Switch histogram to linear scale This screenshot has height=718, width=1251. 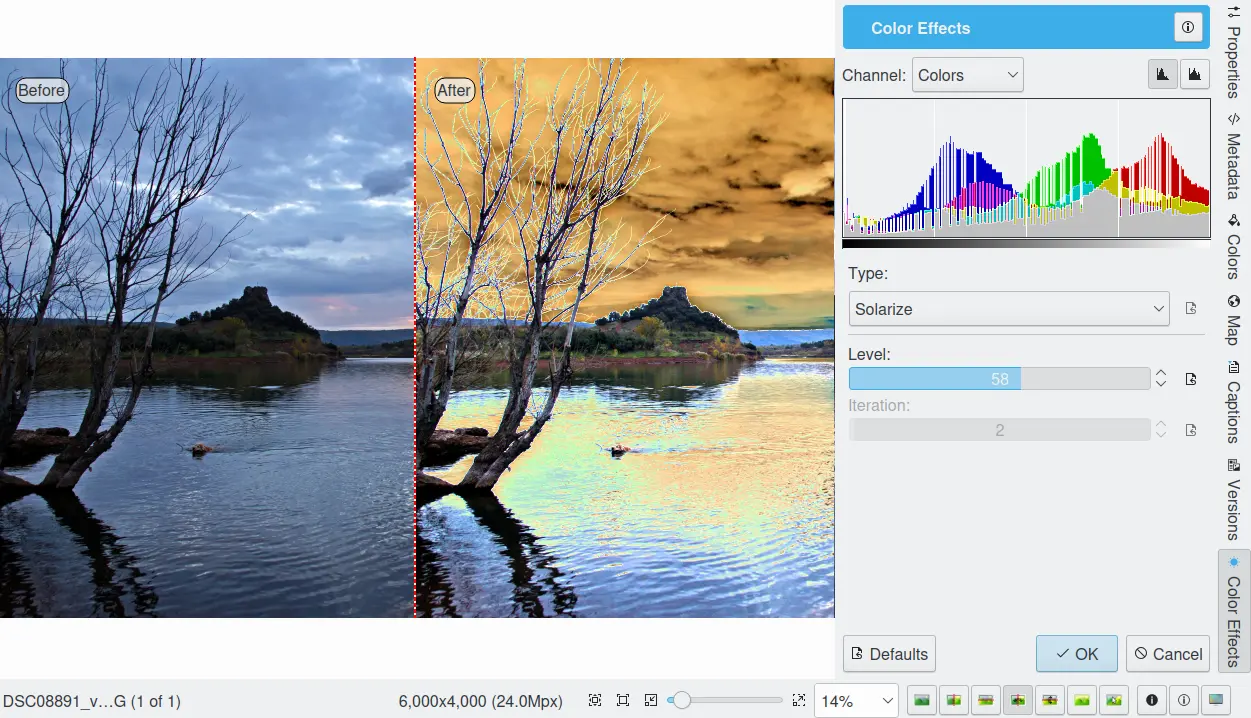tap(1162, 75)
